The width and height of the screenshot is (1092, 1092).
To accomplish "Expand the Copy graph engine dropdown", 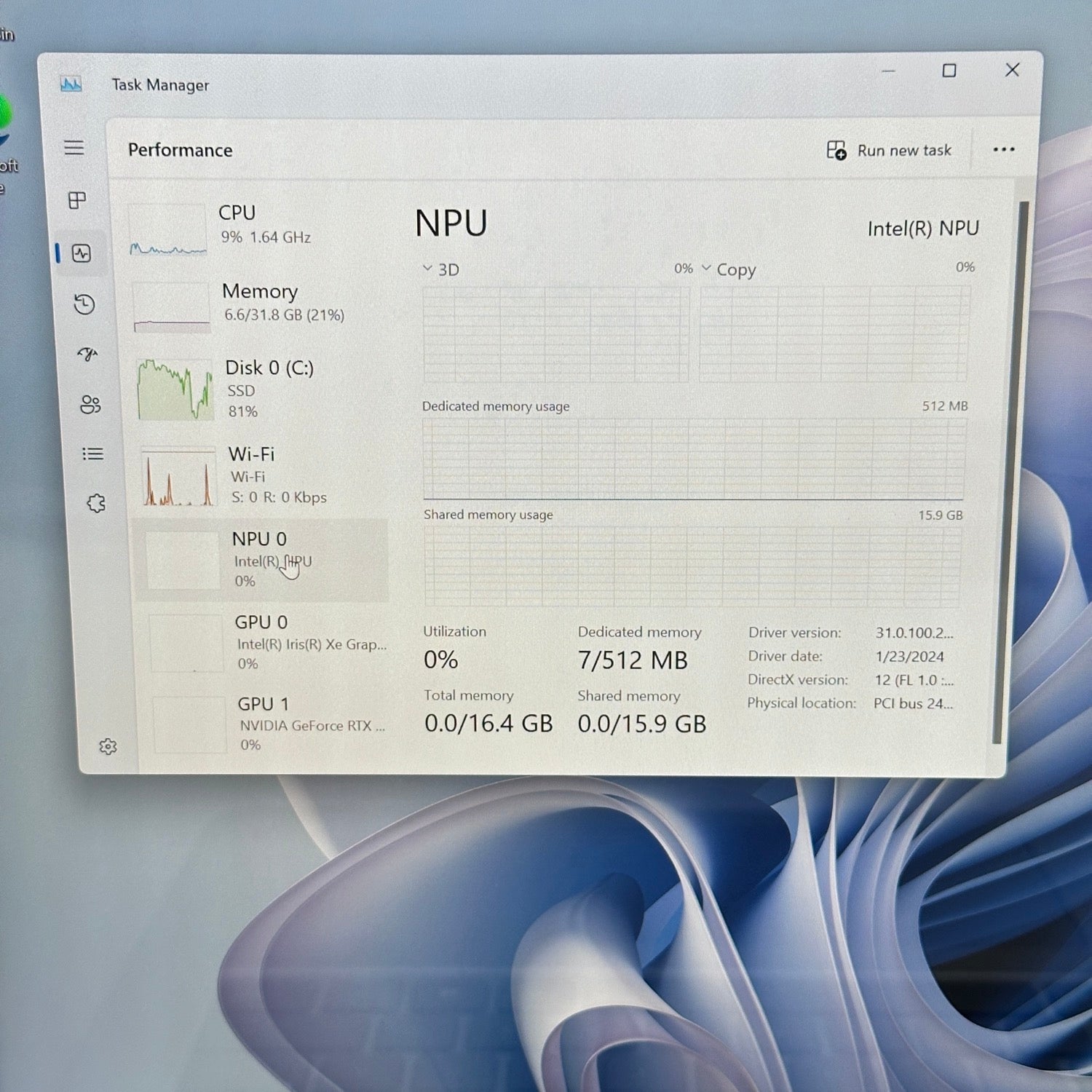I will [x=706, y=268].
